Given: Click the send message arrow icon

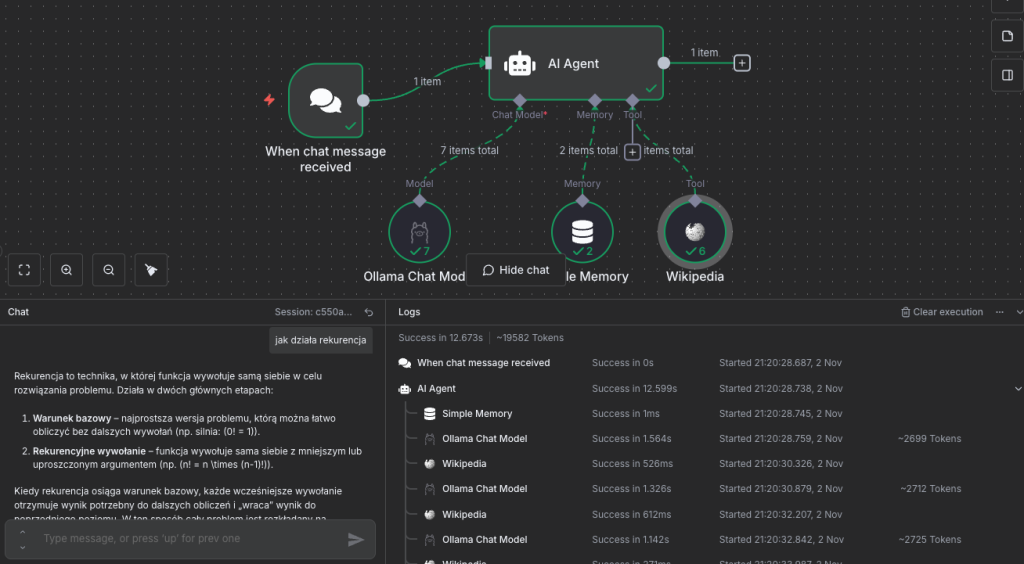Looking at the screenshot, I should (x=355, y=540).
